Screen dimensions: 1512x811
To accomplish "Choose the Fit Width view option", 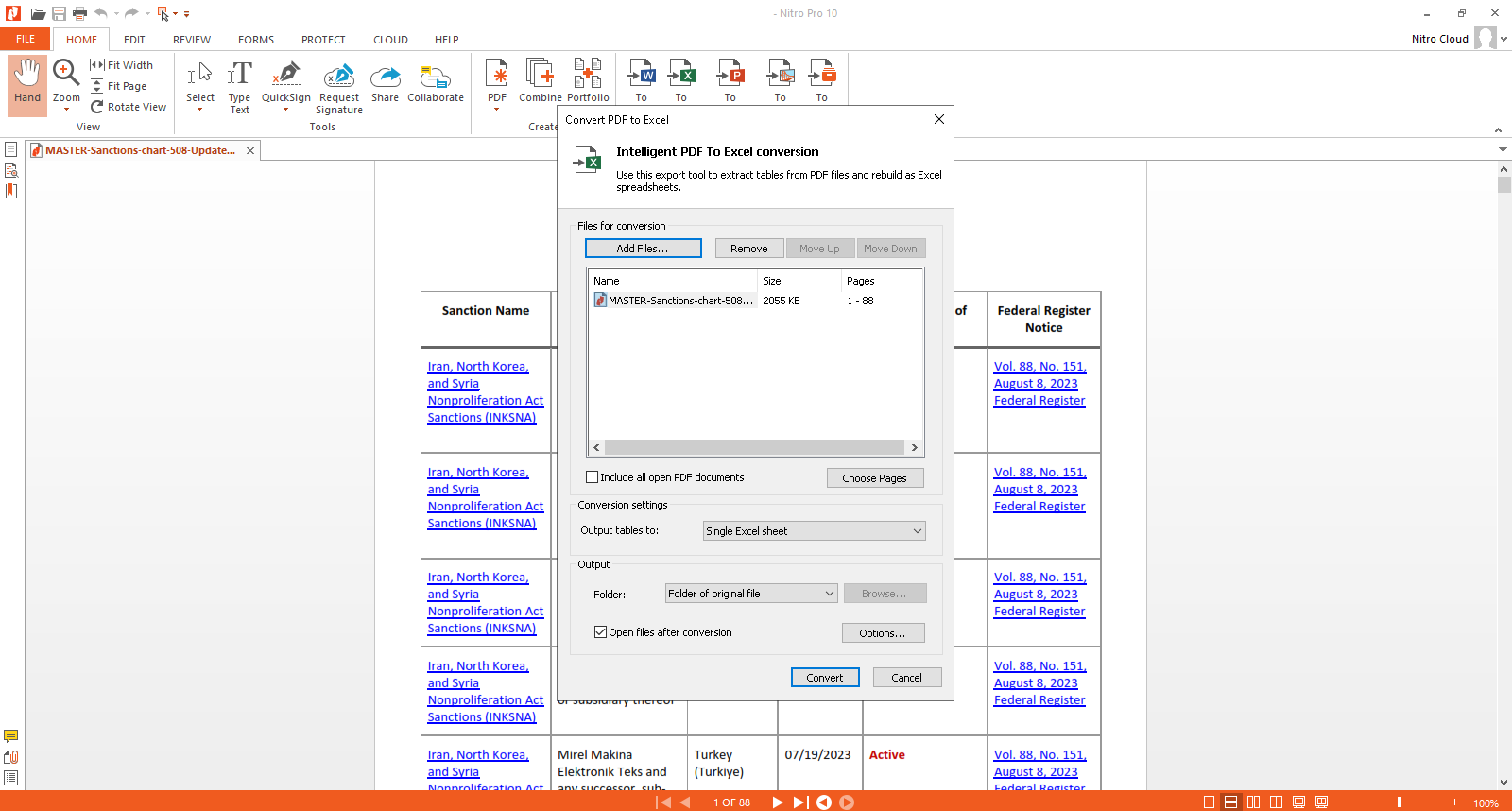I will (121, 65).
